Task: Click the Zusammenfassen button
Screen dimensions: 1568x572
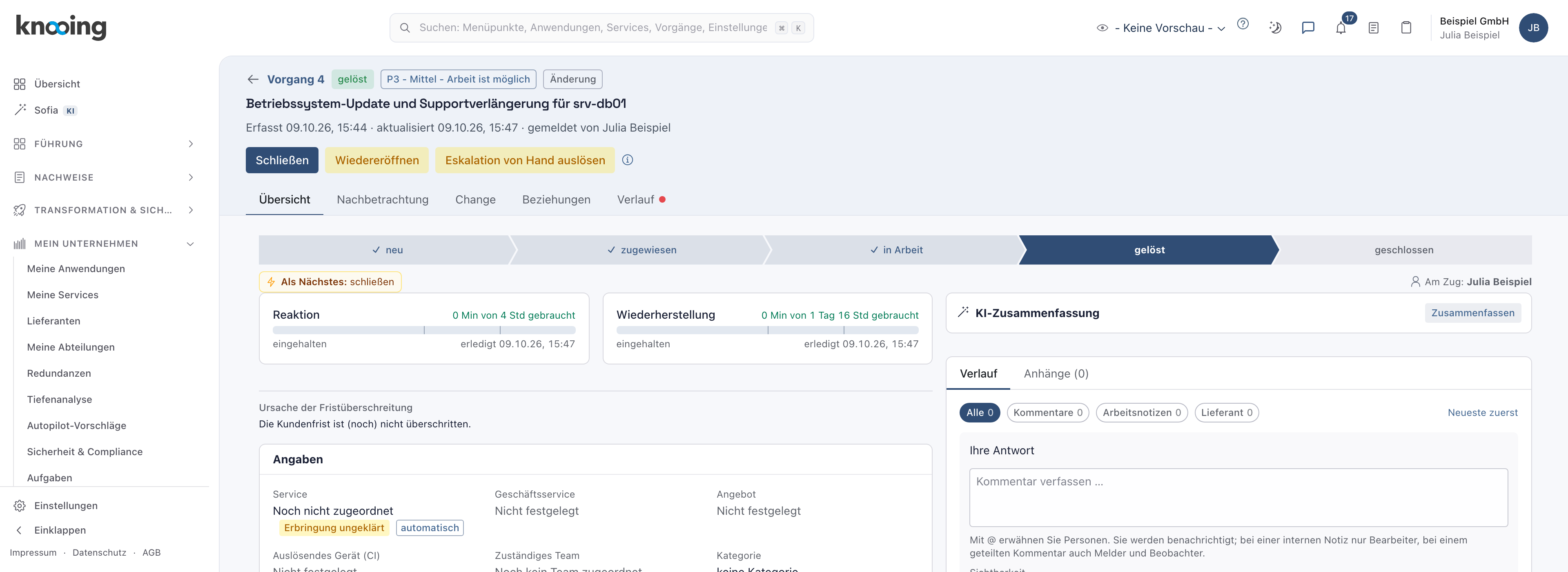Action: [1472, 313]
